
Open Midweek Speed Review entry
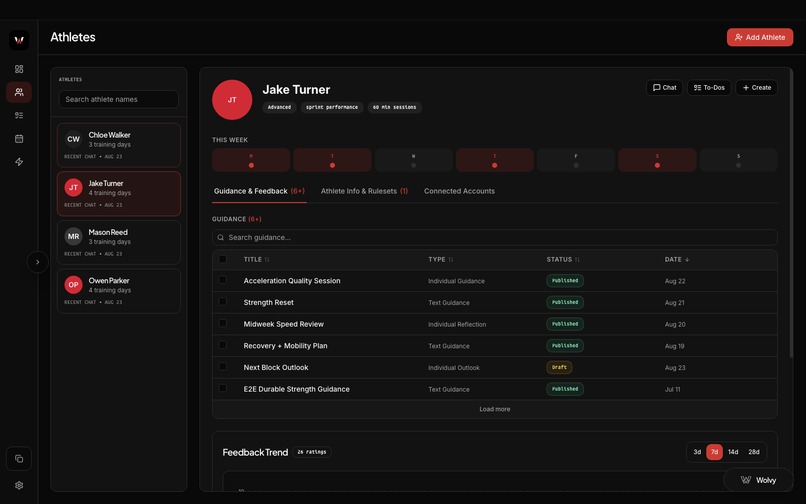pyautogui.click(x=283, y=324)
